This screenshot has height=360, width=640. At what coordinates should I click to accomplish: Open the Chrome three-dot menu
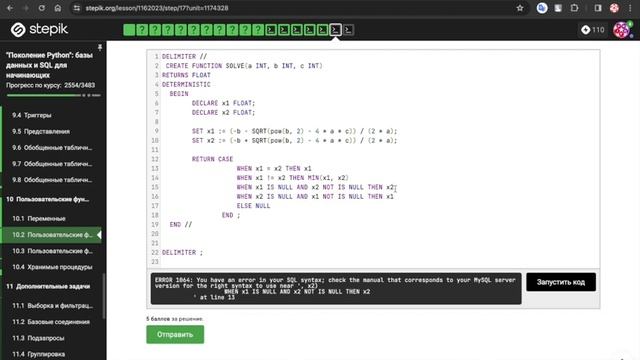click(x=630, y=8)
